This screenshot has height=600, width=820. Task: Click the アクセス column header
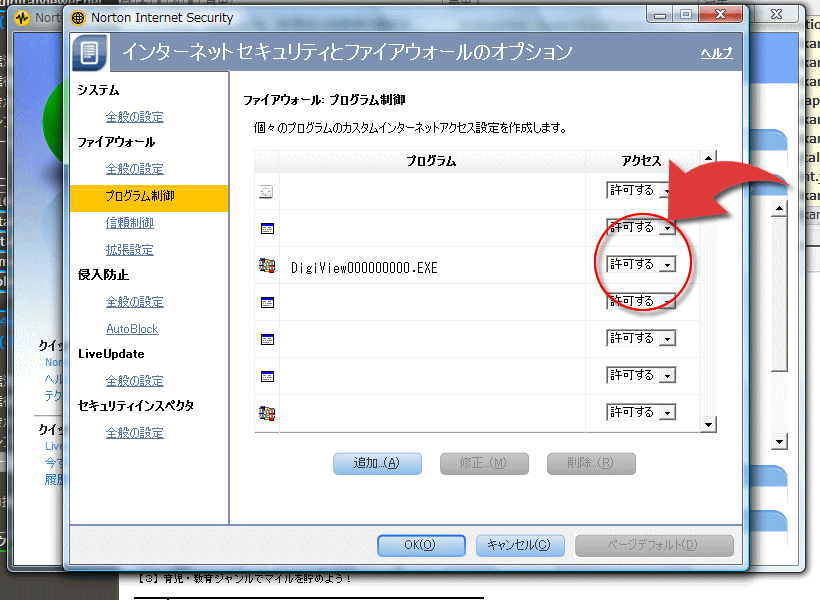click(x=642, y=161)
